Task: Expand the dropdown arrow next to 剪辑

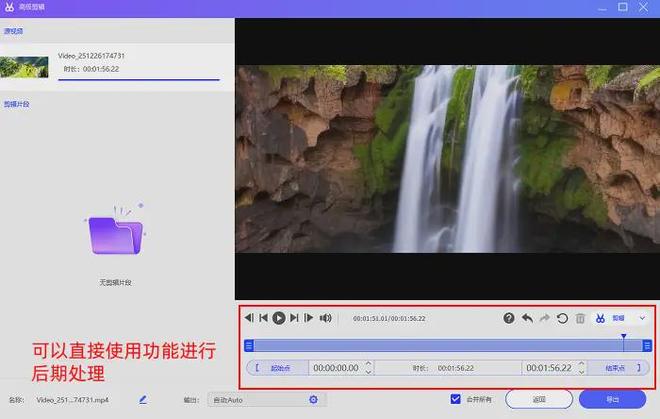Action: [x=642, y=318]
